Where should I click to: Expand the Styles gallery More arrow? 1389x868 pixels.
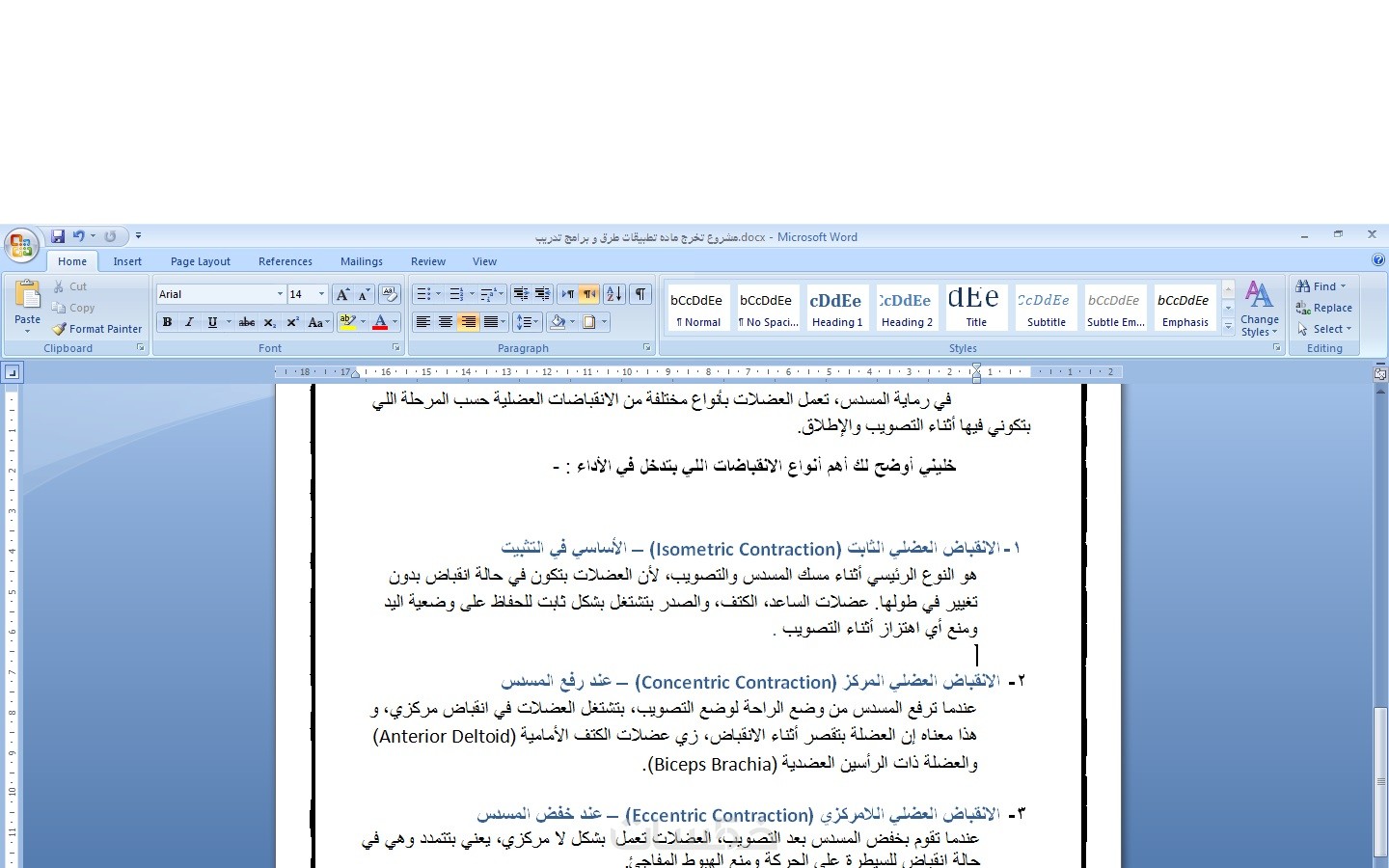(x=1228, y=327)
